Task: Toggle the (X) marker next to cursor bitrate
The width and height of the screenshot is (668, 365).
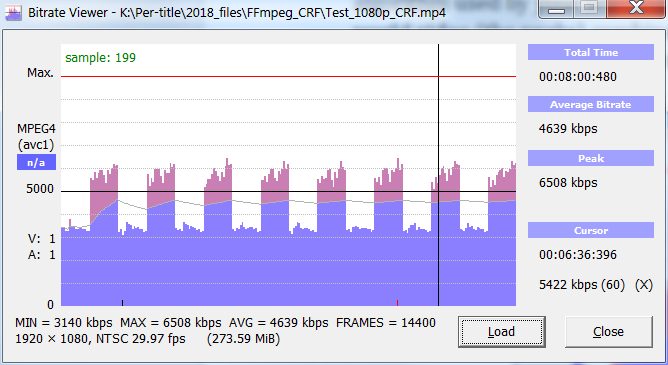Action: (x=644, y=285)
